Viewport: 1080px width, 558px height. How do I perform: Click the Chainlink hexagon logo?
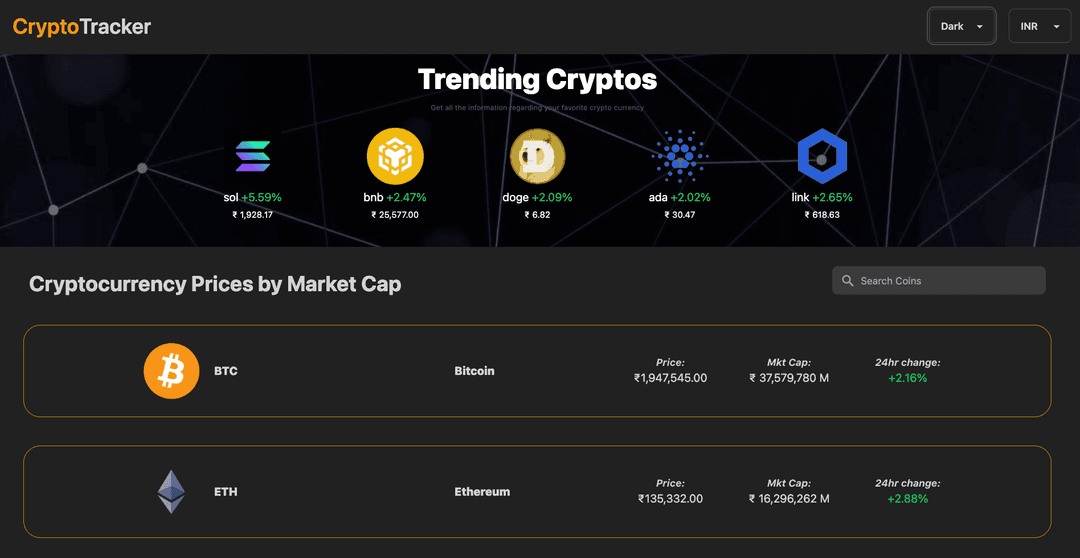pos(822,156)
